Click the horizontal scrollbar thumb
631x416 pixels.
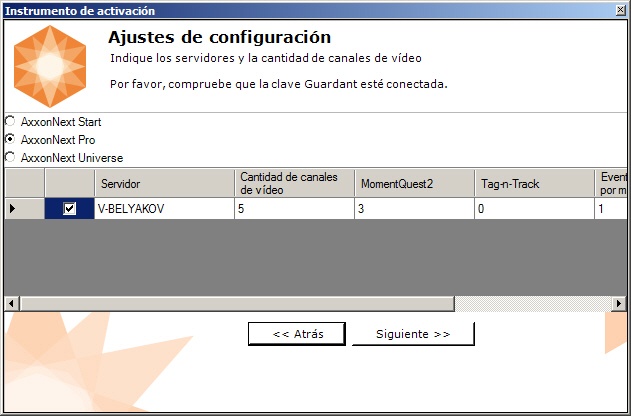pos(237,304)
